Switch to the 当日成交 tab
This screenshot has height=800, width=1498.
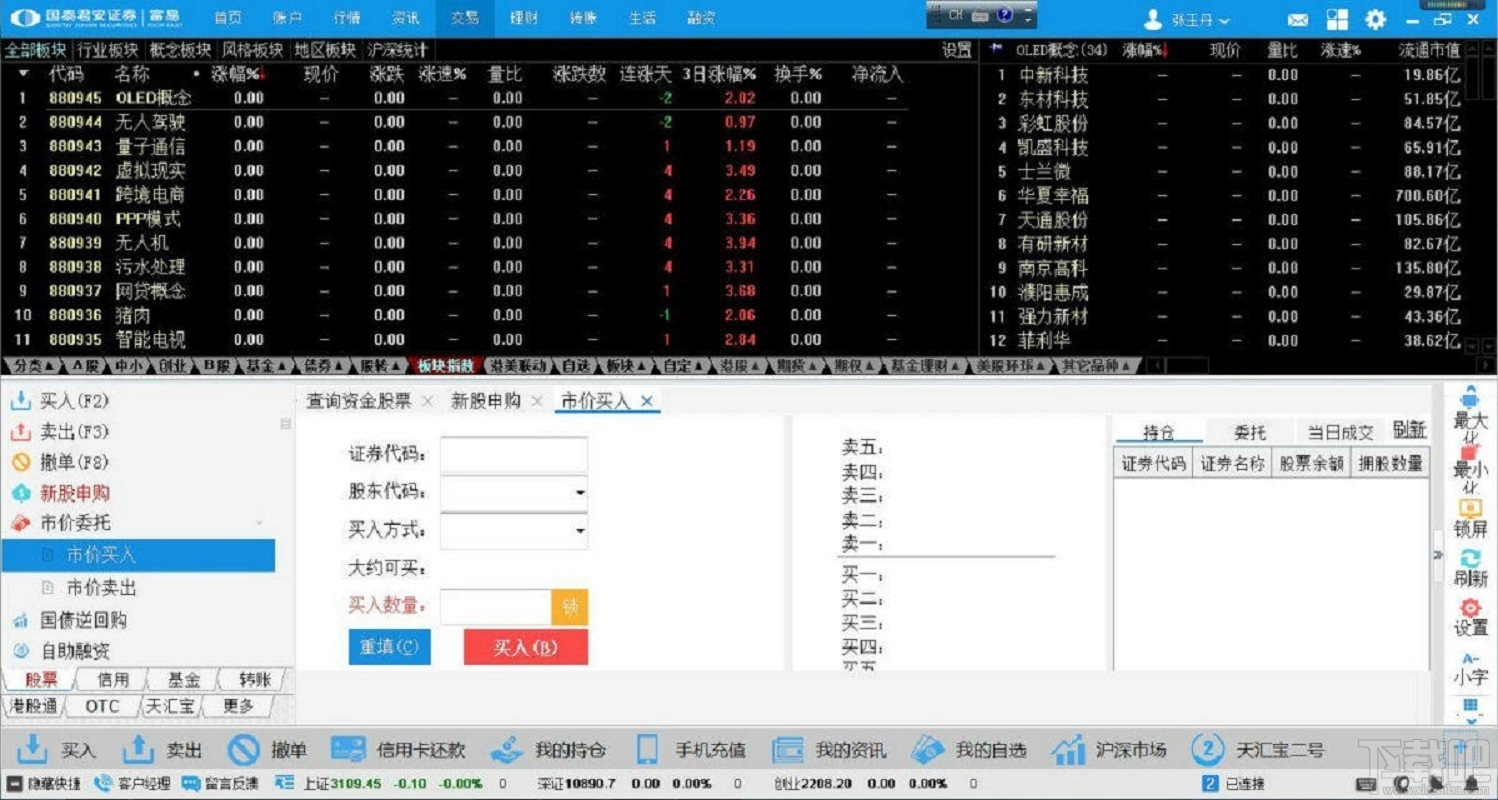pyautogui.click(x=1341, y=430)
